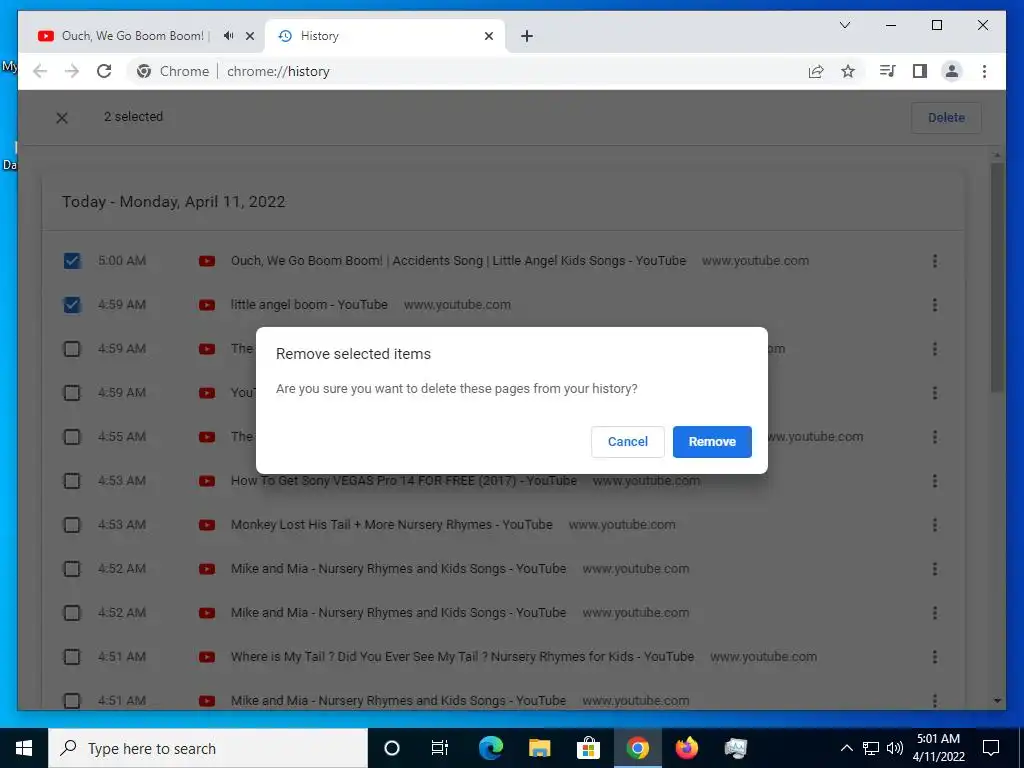This screenshot has height=768, width=1024.
Task: Open more actions for little angel boom entry
Action: pyautogui.click(x=935, y=304)
